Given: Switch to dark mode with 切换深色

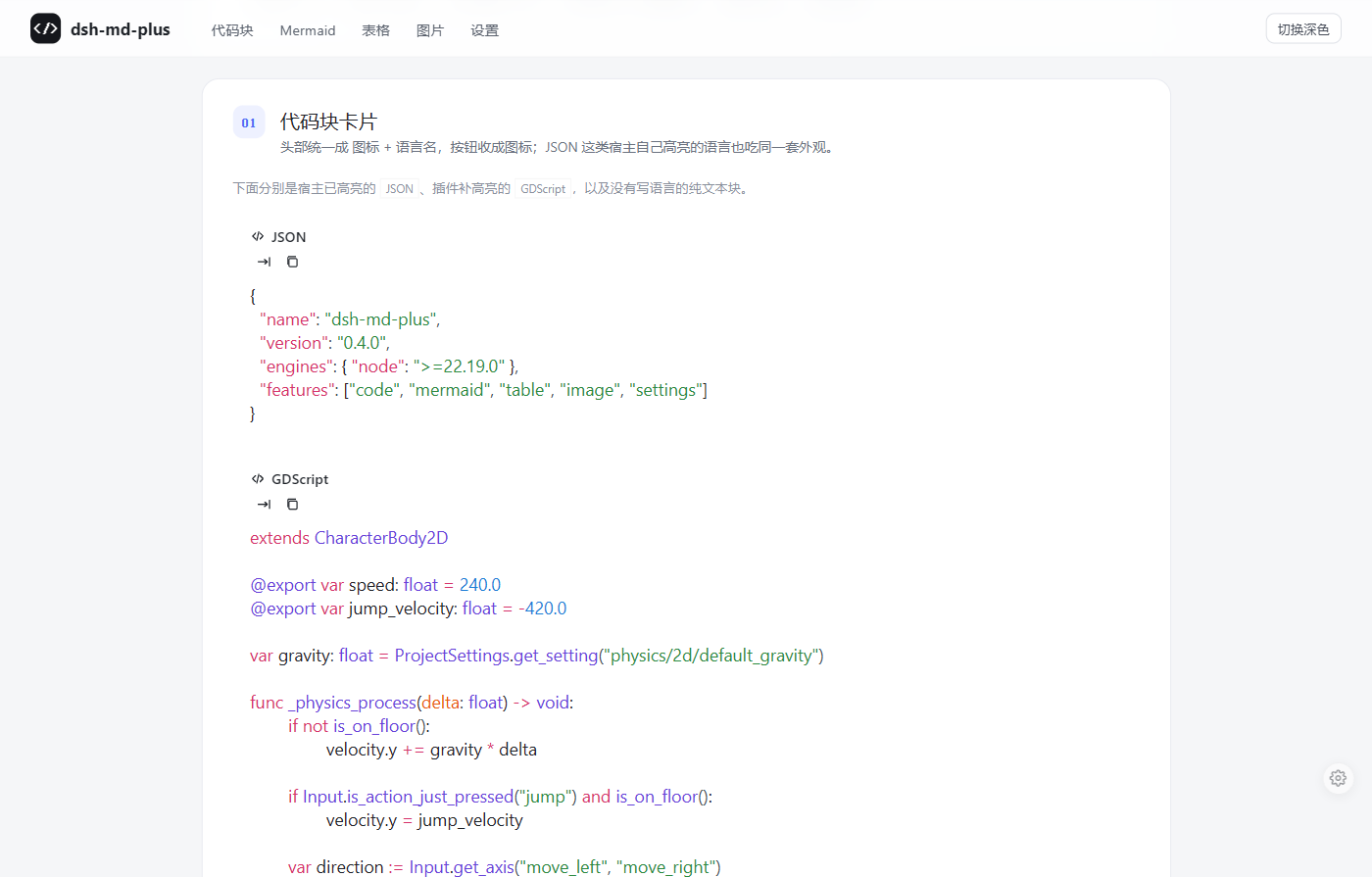Looking at the screenshot, I should (x=1303, y=29).
